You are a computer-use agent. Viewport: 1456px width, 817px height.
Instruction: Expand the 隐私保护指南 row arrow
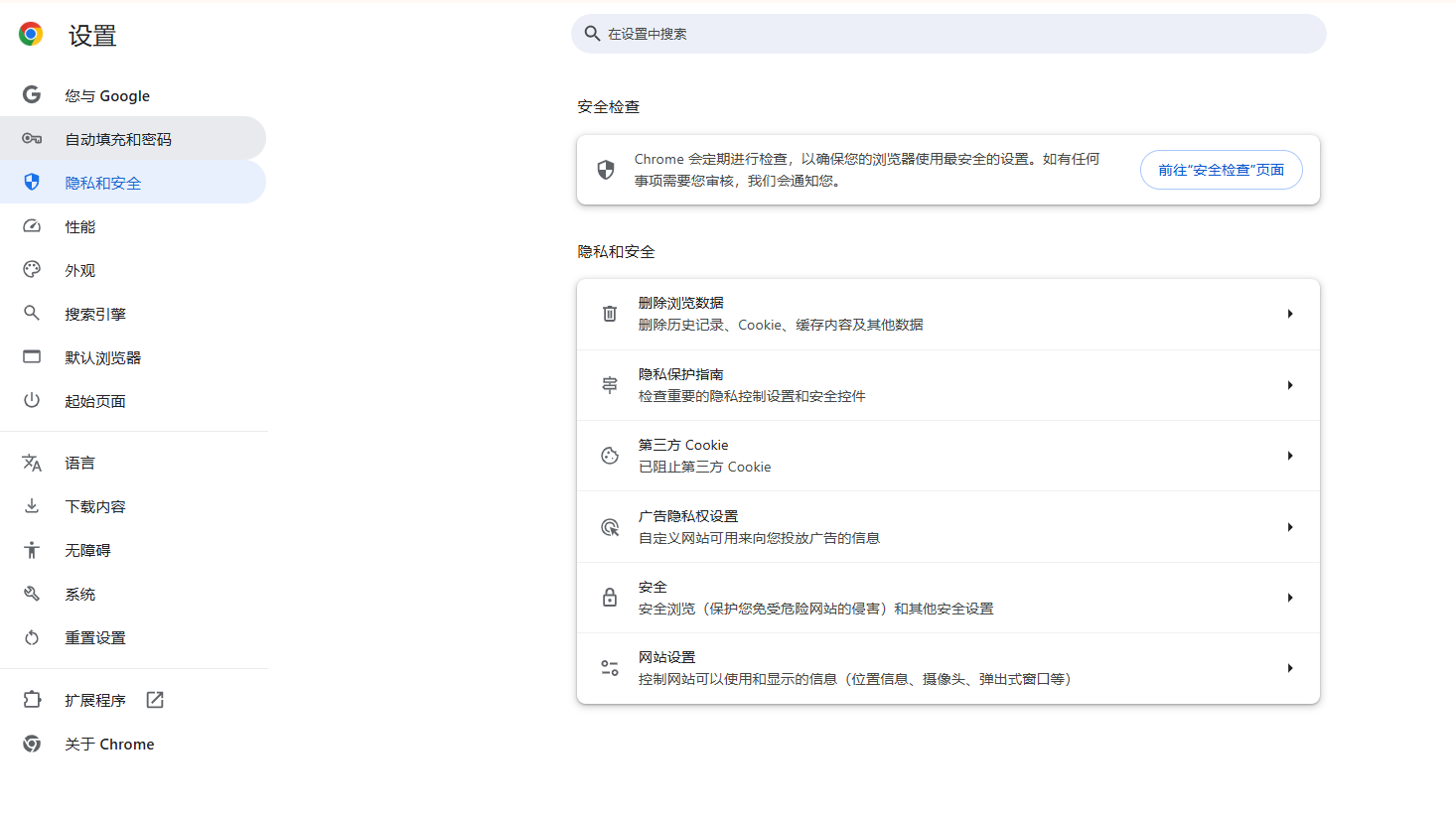tap(1290, 385)
